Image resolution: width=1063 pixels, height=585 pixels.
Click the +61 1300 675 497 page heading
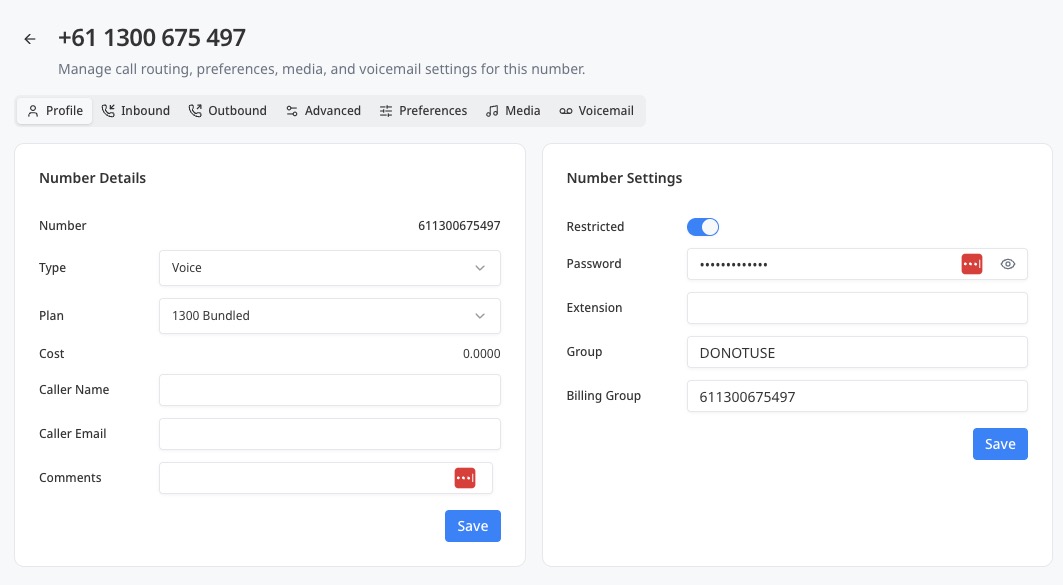(152, 38)
